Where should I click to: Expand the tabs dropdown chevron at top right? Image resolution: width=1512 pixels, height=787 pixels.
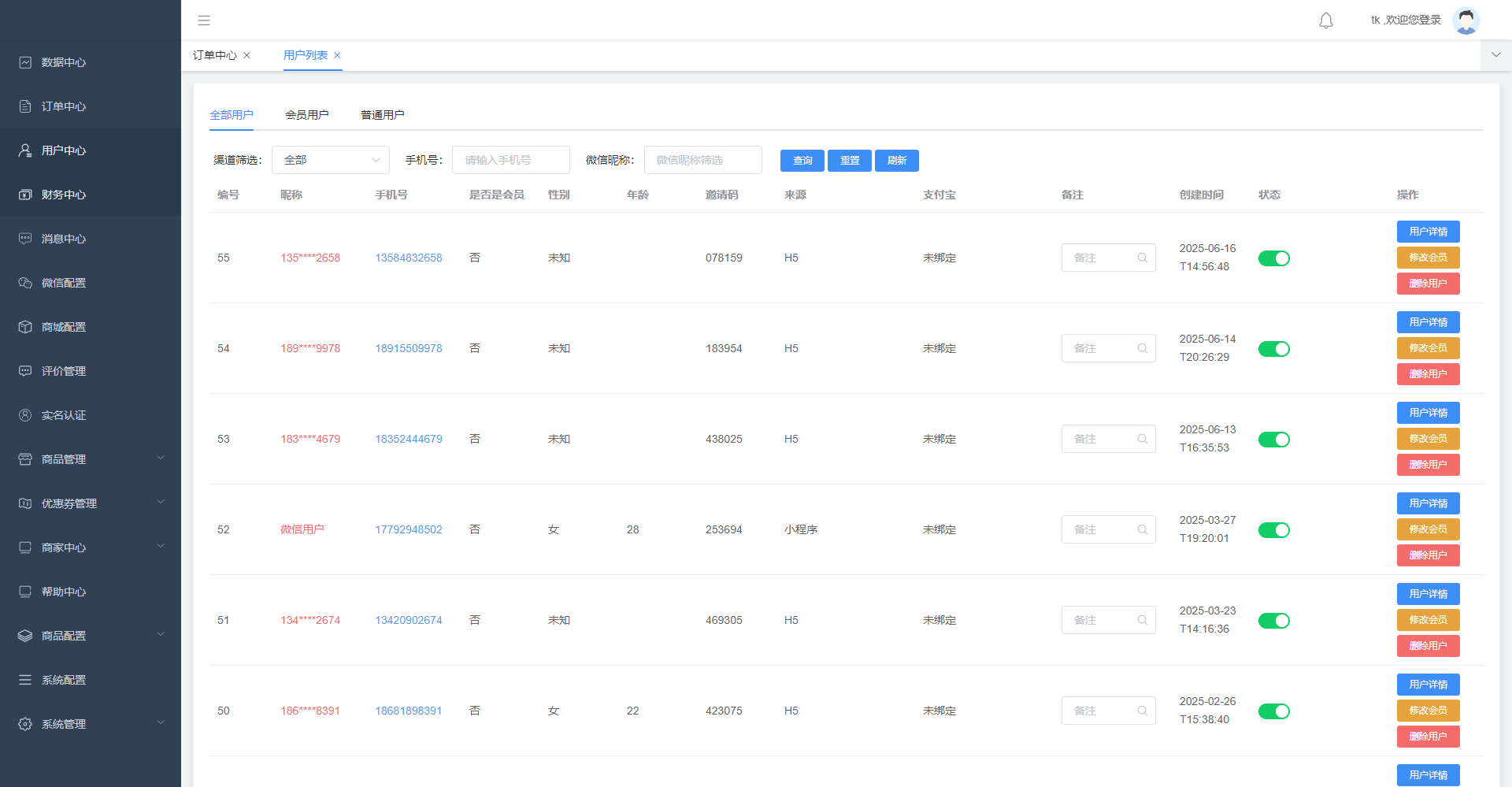(x=1495, y=55)
